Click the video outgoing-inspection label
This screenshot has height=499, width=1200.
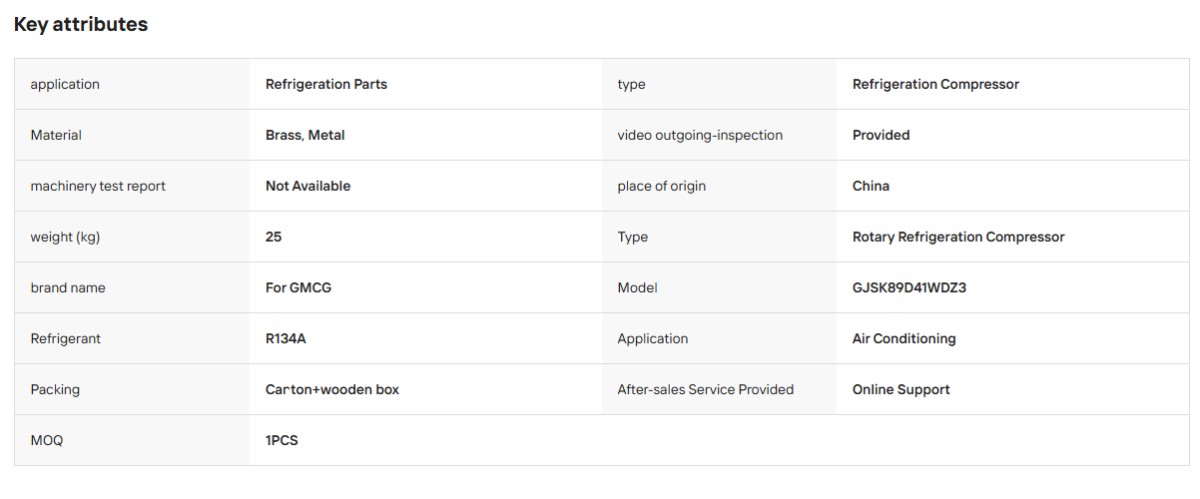(x=700, y=135)
